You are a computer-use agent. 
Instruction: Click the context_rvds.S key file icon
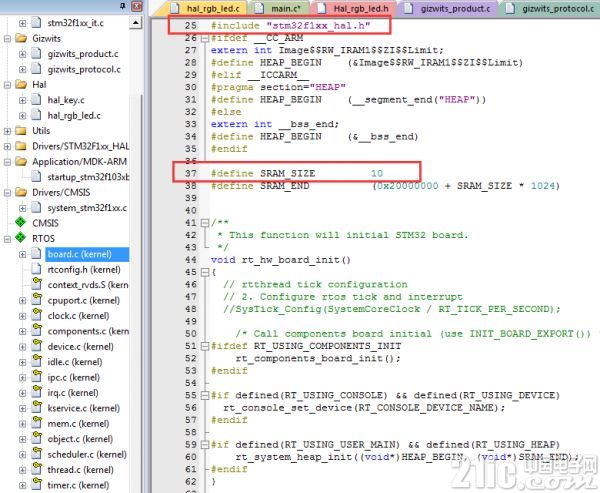(37, 284)
